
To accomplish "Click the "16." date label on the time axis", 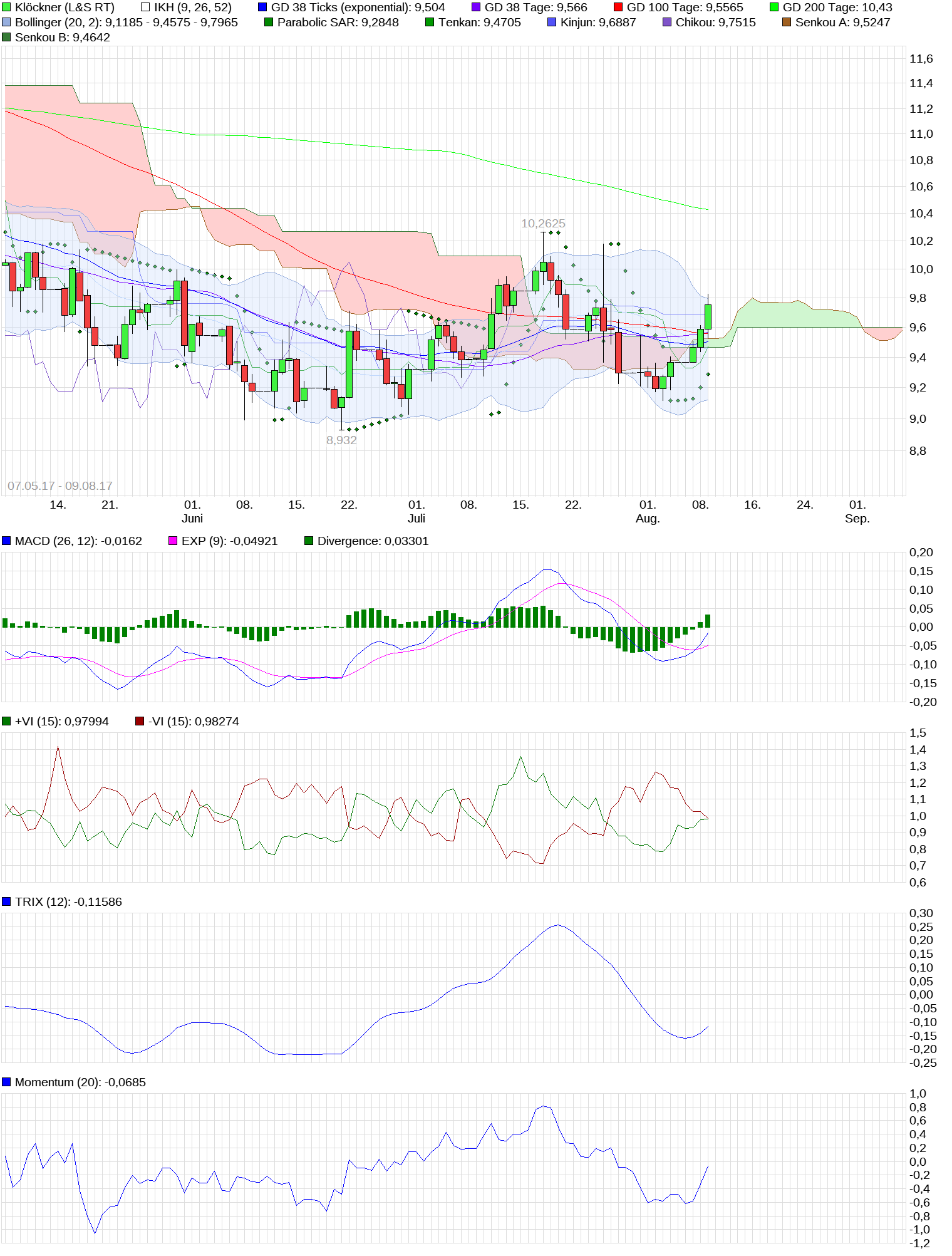I will pos(752,505).
